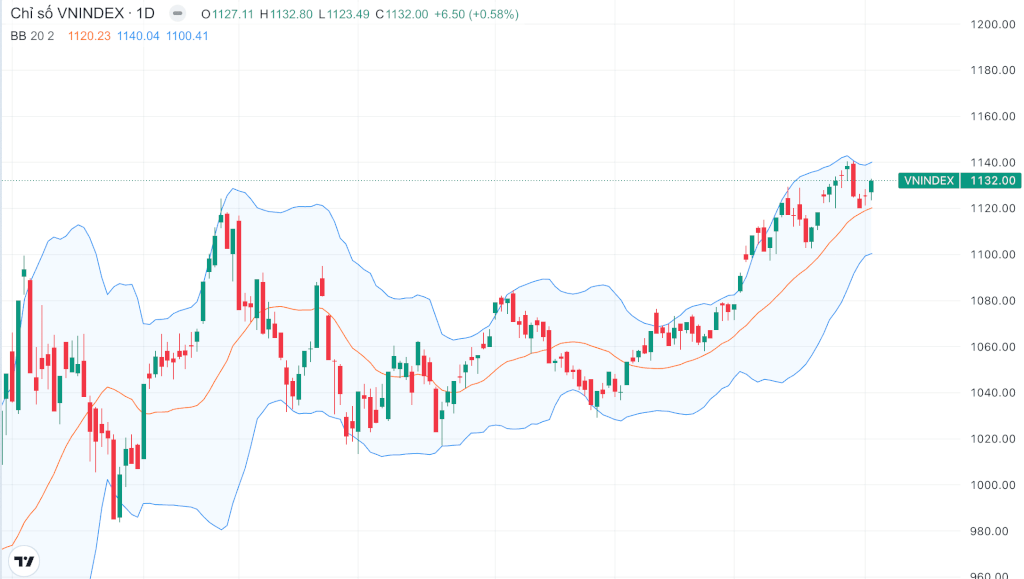This screenshot has height=579, width=1024.
Task: Click the 1080.00 price scale label
Action: (993, 301)
